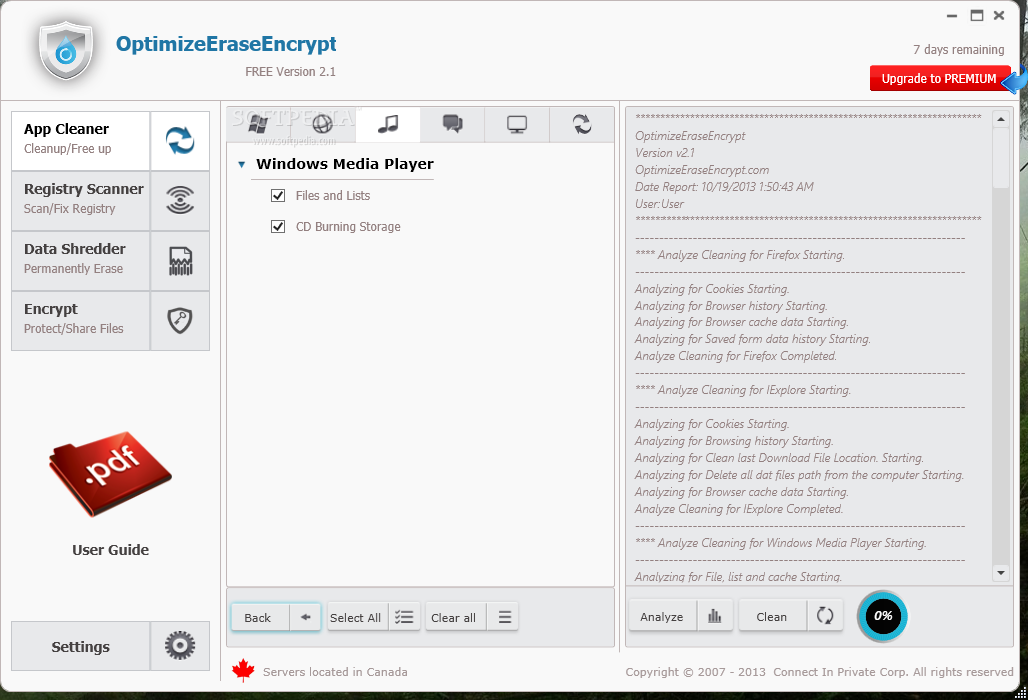Click 'Analyze Cleaning for Firefox Completed' line
This screenshot has height=700, width=1028.
(x=736, y=356)
